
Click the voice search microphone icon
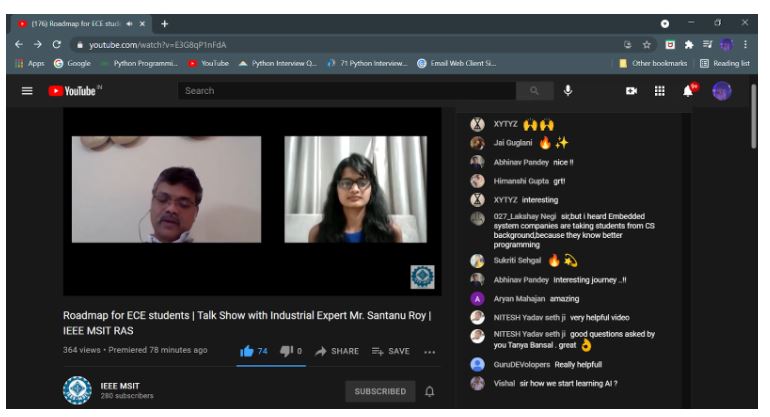(x=568, y=91)
